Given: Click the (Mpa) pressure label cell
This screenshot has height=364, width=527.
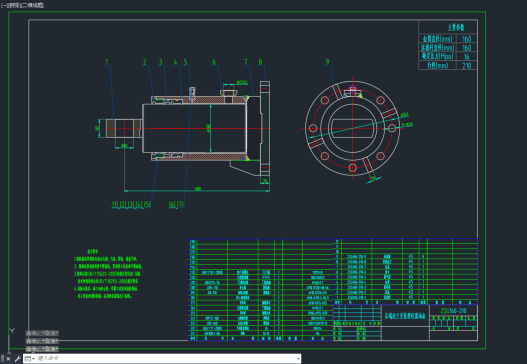Looking at the screenshot, I should click(438, 56).
